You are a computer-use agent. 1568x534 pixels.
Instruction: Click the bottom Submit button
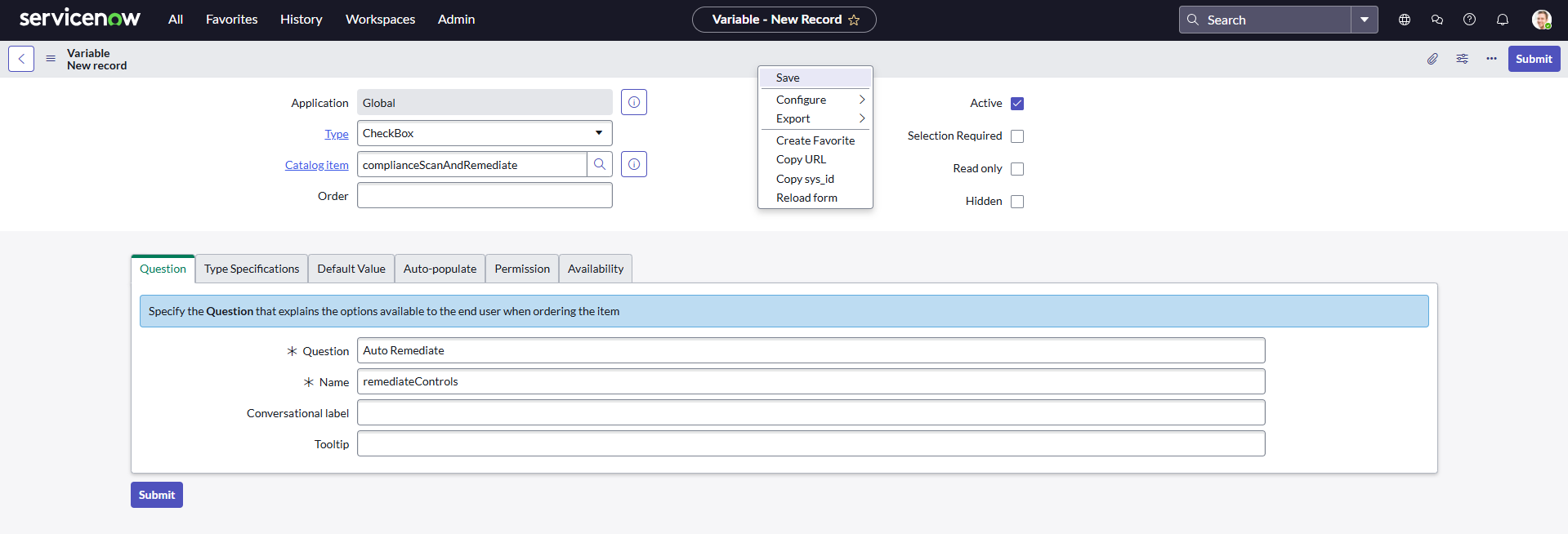tap(157, 495)
